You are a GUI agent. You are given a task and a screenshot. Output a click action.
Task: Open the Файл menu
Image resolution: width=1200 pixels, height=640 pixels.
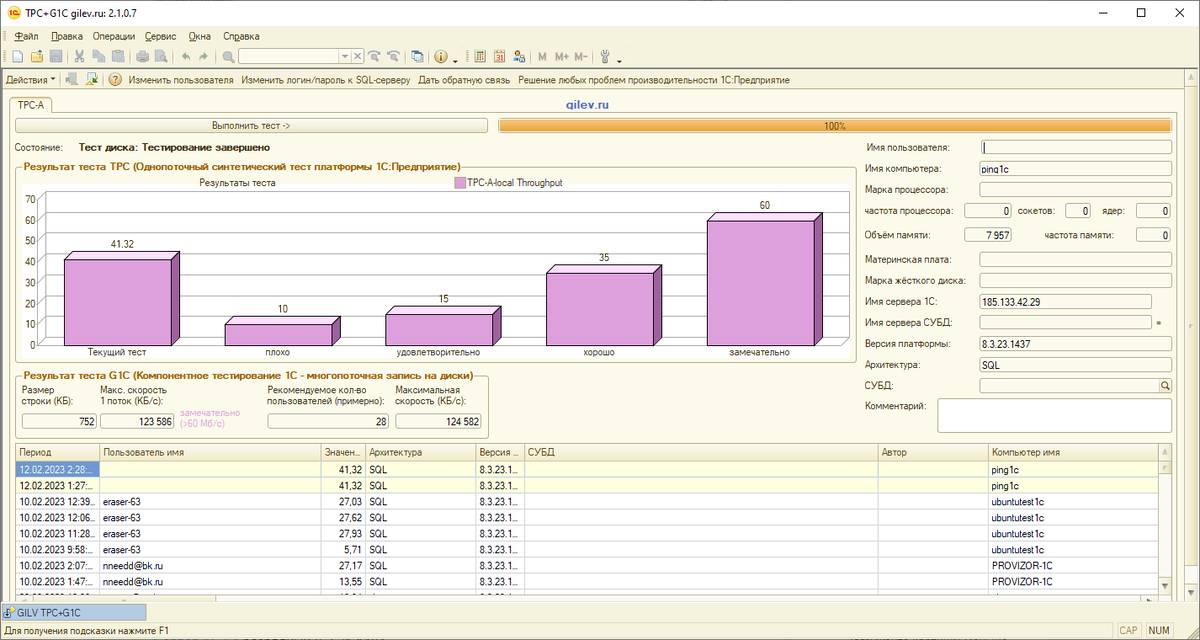tap(26, 36)
